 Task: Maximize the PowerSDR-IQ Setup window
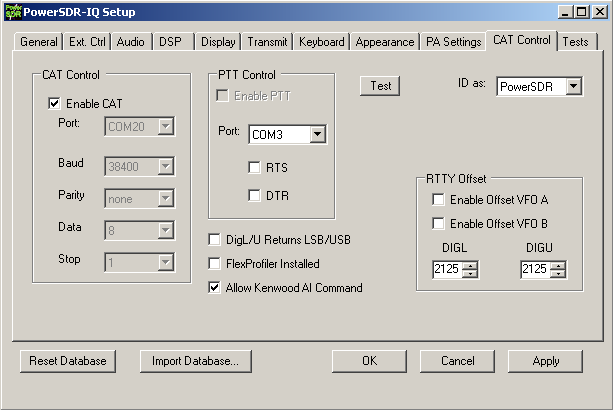581,12
